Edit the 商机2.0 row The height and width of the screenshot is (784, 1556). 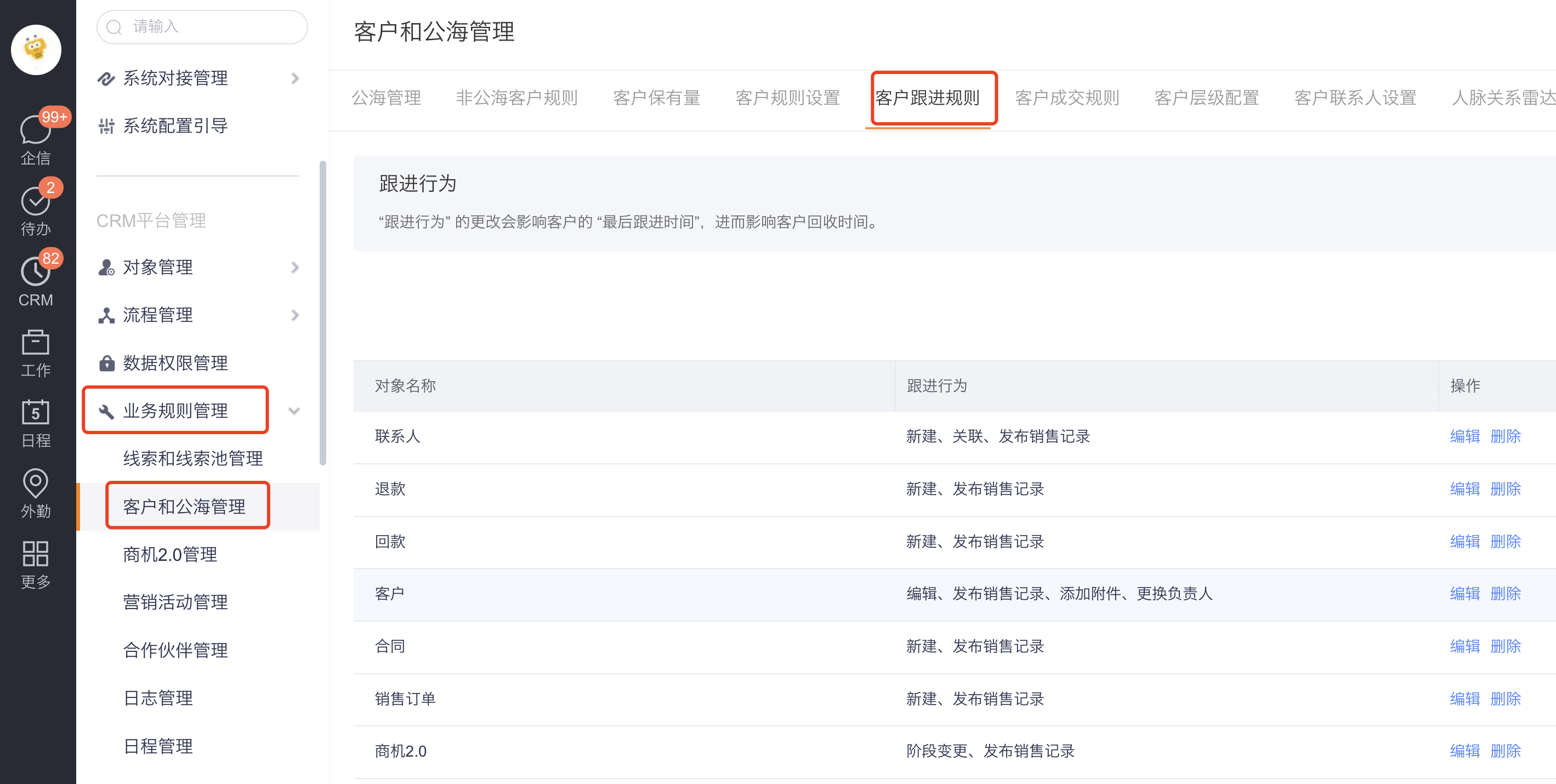[x=1465, y=751]
